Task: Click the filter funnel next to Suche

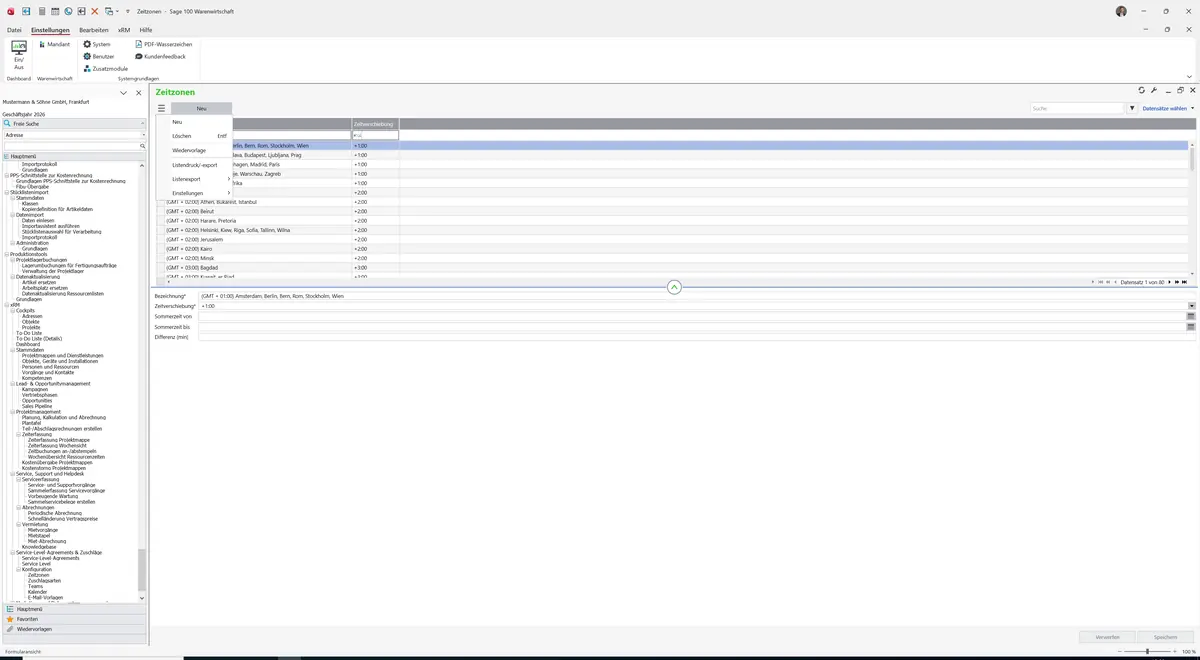Action: (1132, 108)
